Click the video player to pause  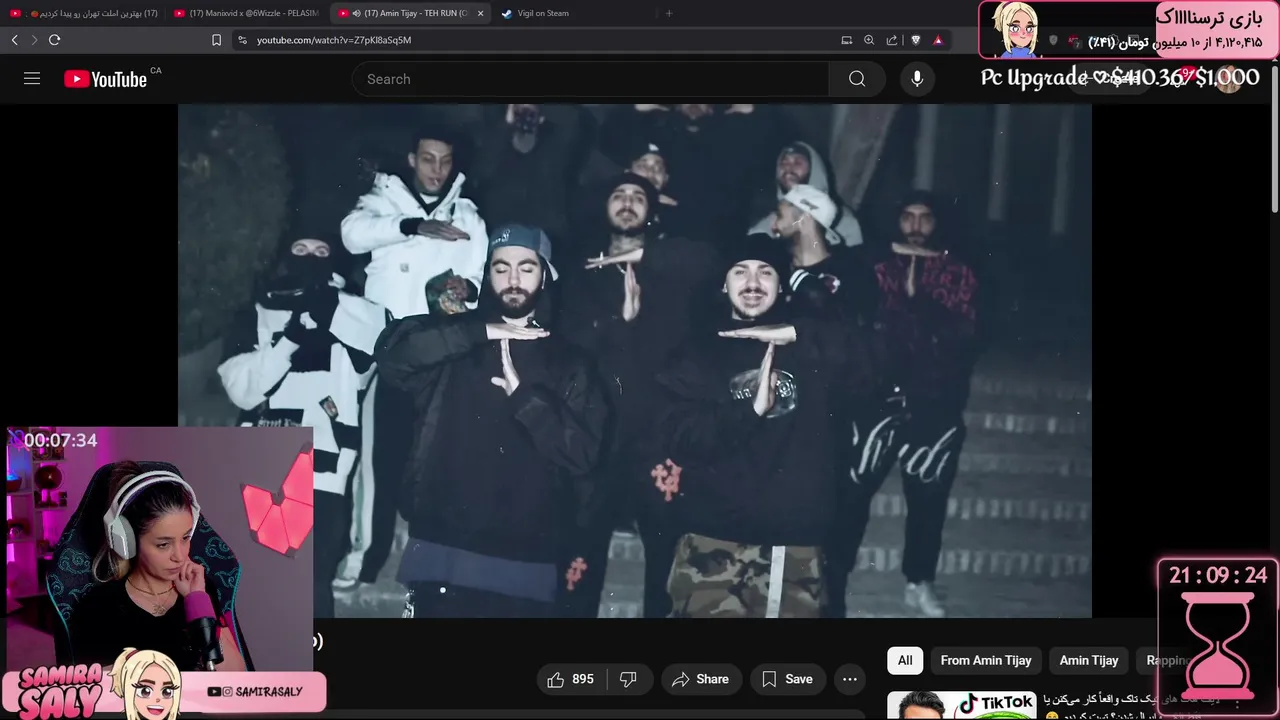click(x=635, y=360)
